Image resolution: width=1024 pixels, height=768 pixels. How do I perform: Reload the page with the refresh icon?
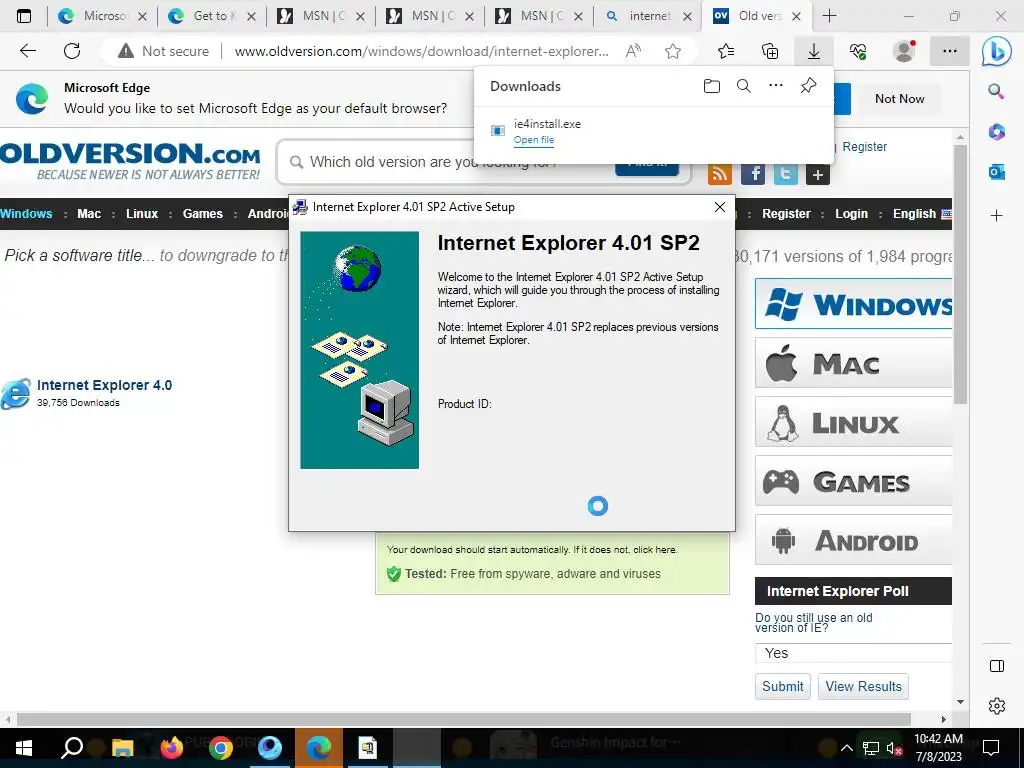(72, 51)
